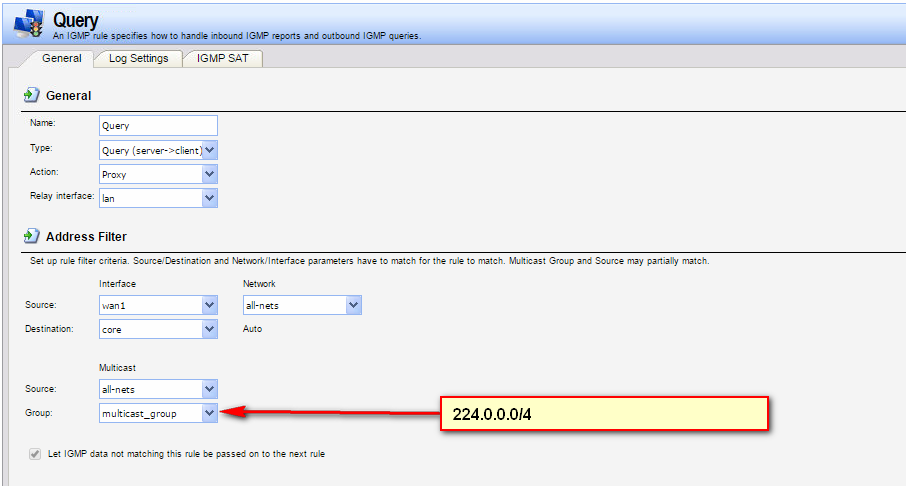Click the Query traffic-light header icon
906x486 pixels.
(29, 24)
